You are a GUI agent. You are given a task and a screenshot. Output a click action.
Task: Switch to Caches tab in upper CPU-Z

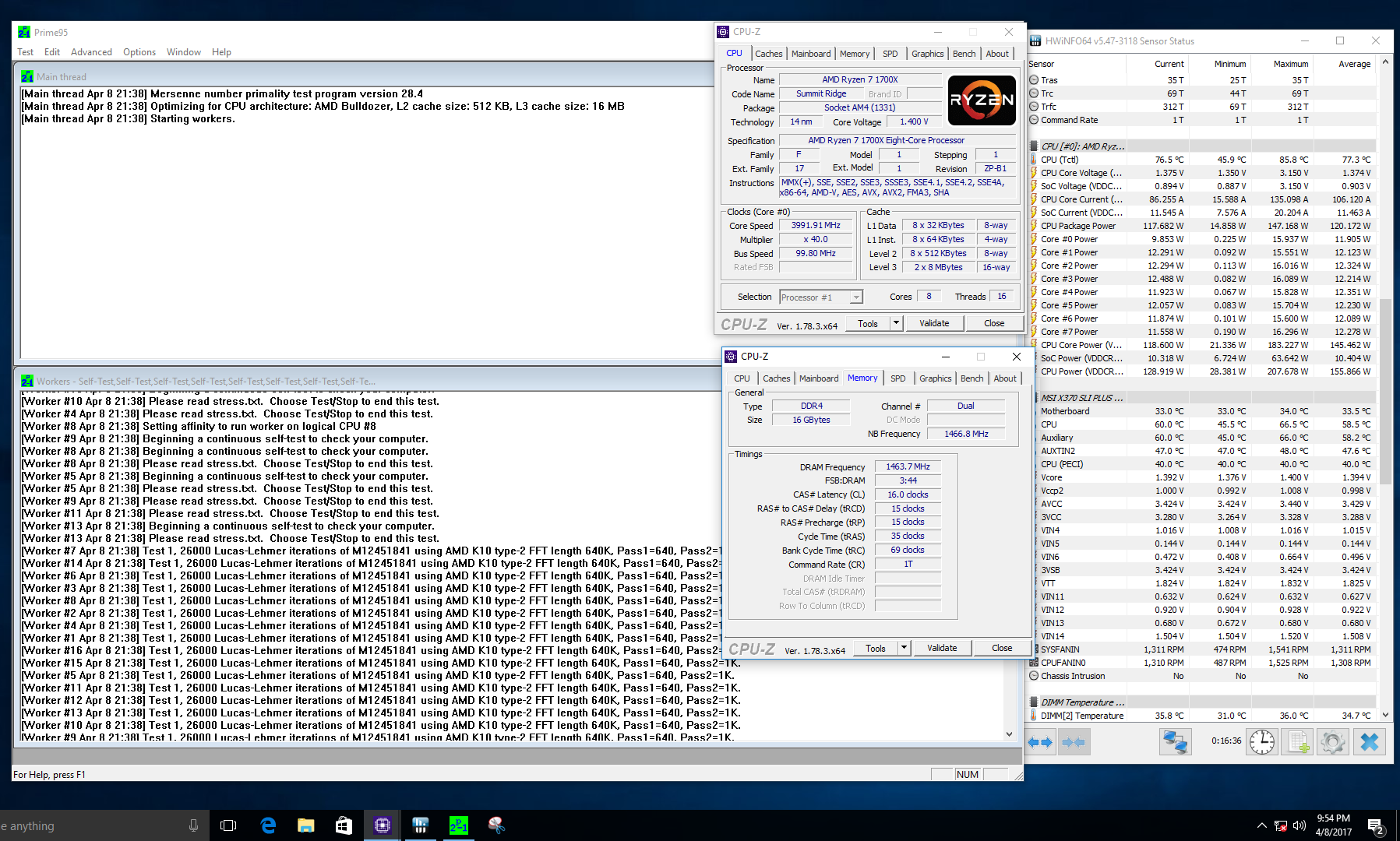[x=768, y=54]
